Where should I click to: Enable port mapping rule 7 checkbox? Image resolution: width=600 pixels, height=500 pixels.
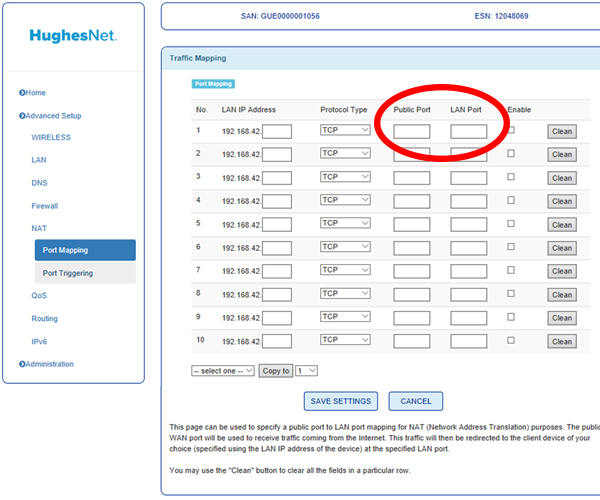511,270
